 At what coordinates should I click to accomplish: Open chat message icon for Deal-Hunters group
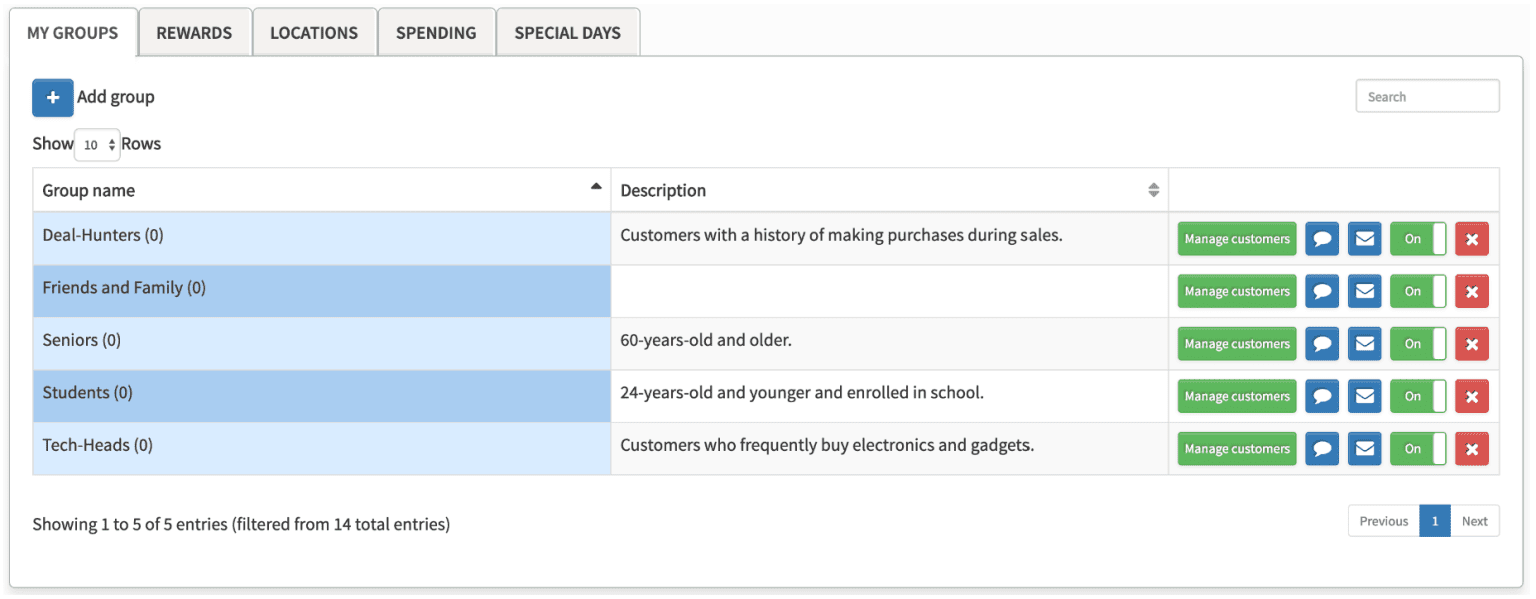1322,239
